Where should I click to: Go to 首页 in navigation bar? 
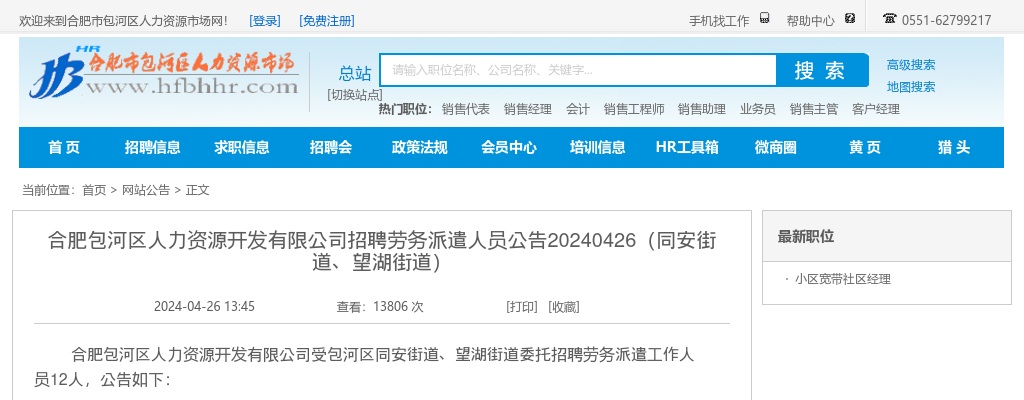(64, 148)
